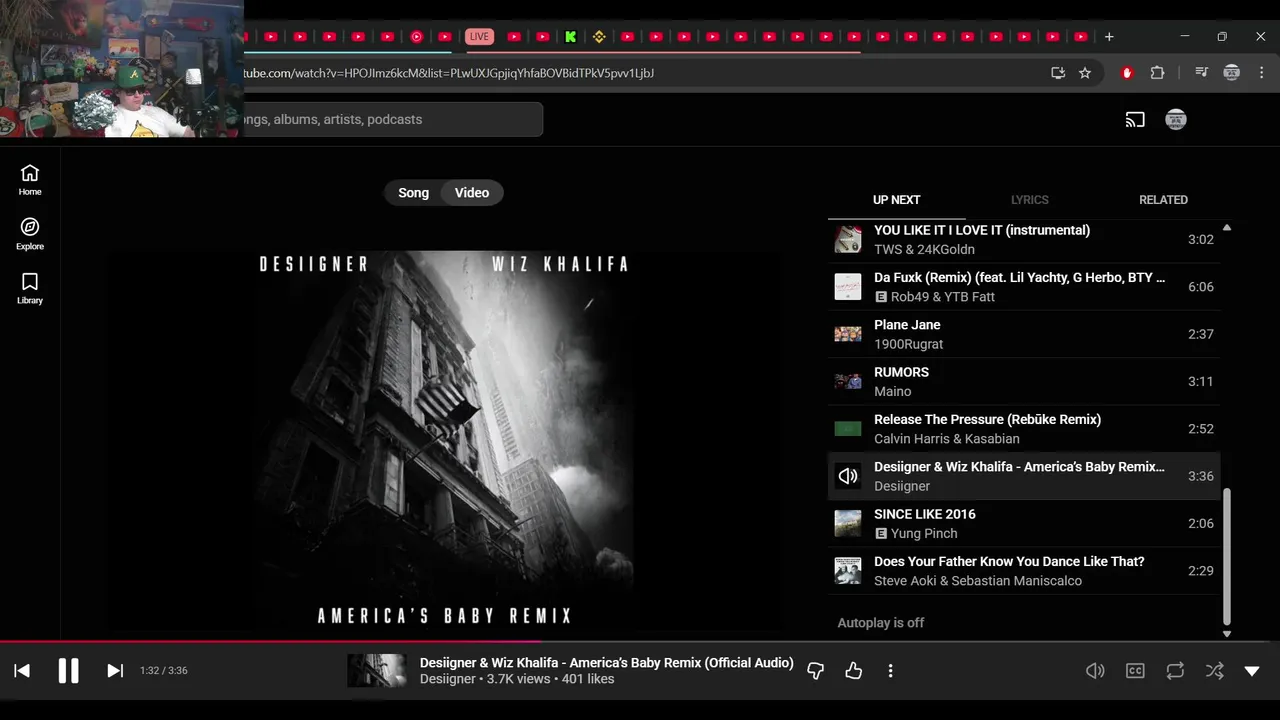Seek in the song progress bar
The width and height of the screenshot is (1280, 720).
point(640,642)
